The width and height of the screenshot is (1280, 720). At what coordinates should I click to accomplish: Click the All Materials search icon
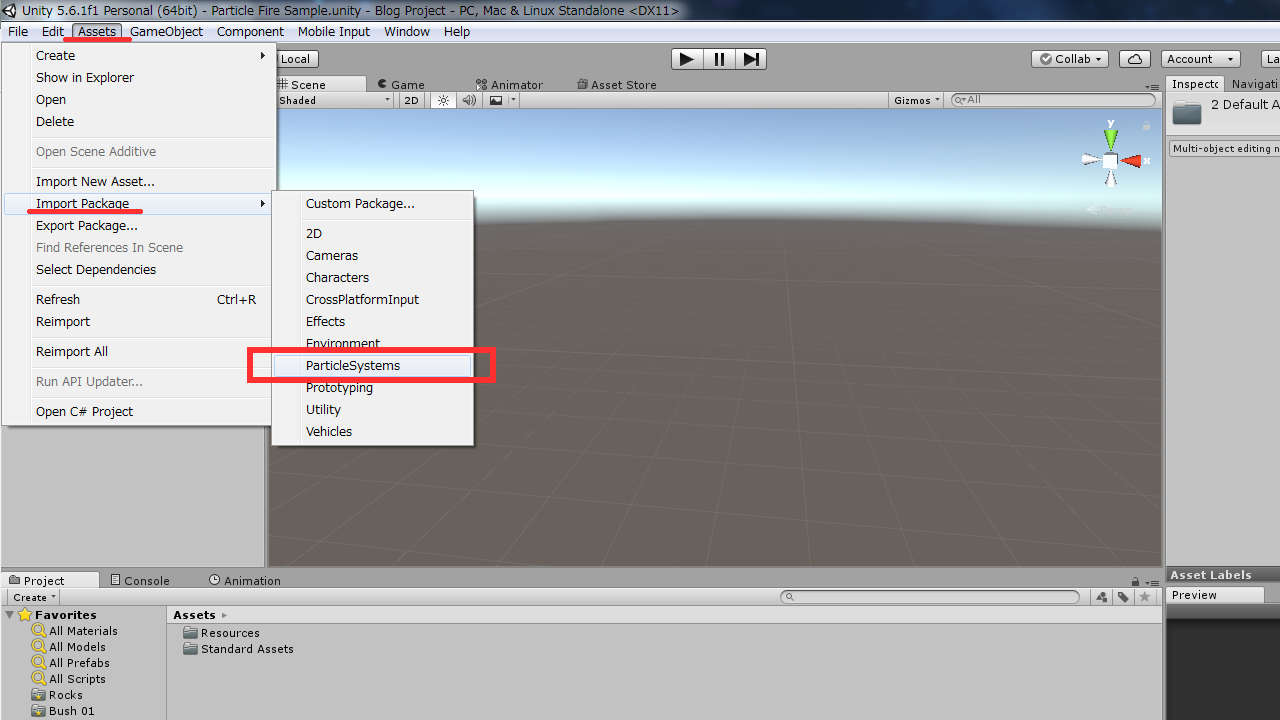click(x=39, y=631)
